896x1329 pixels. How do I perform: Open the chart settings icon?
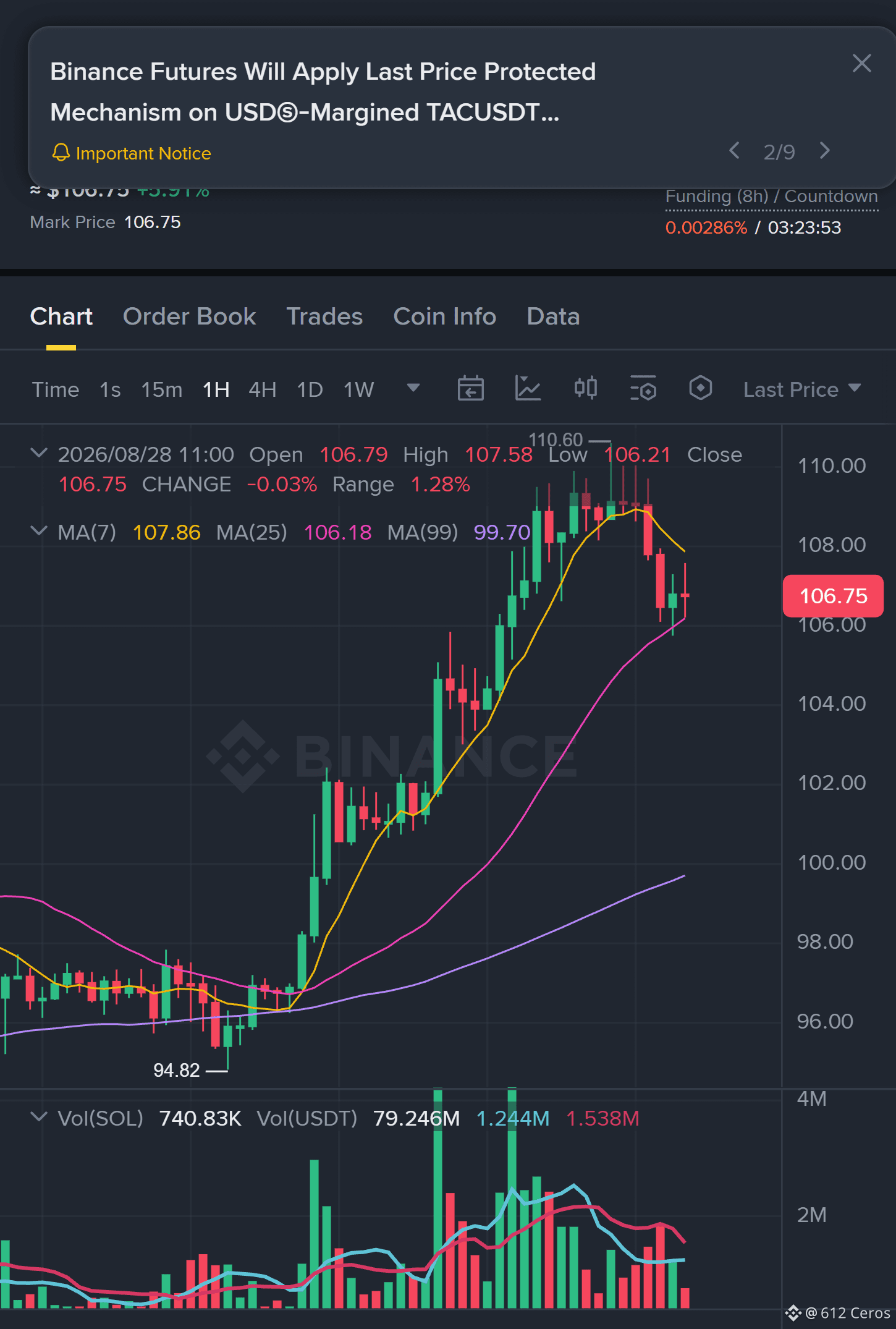pos(643,388)
